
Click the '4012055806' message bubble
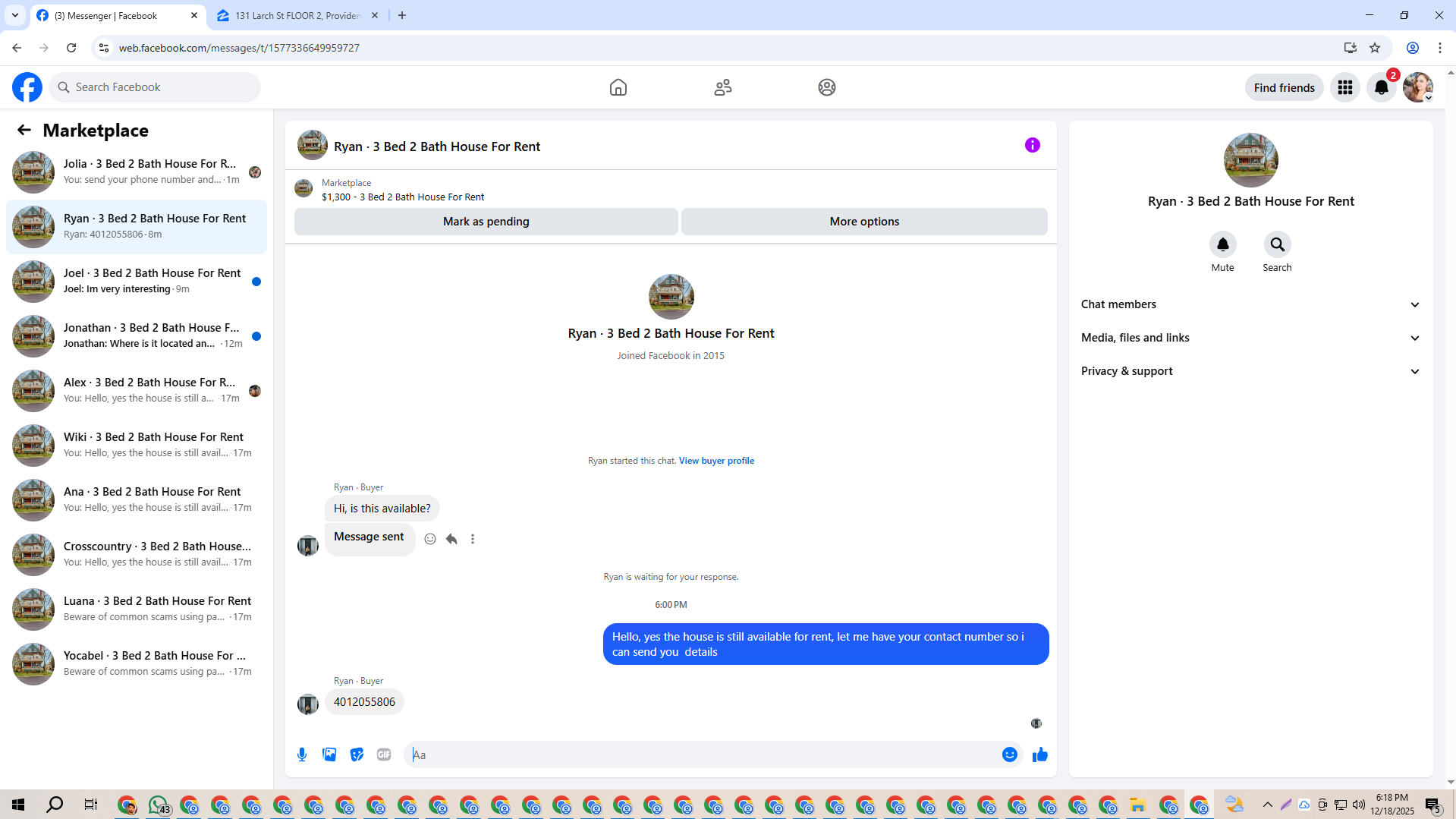click(x=364, y=702)
